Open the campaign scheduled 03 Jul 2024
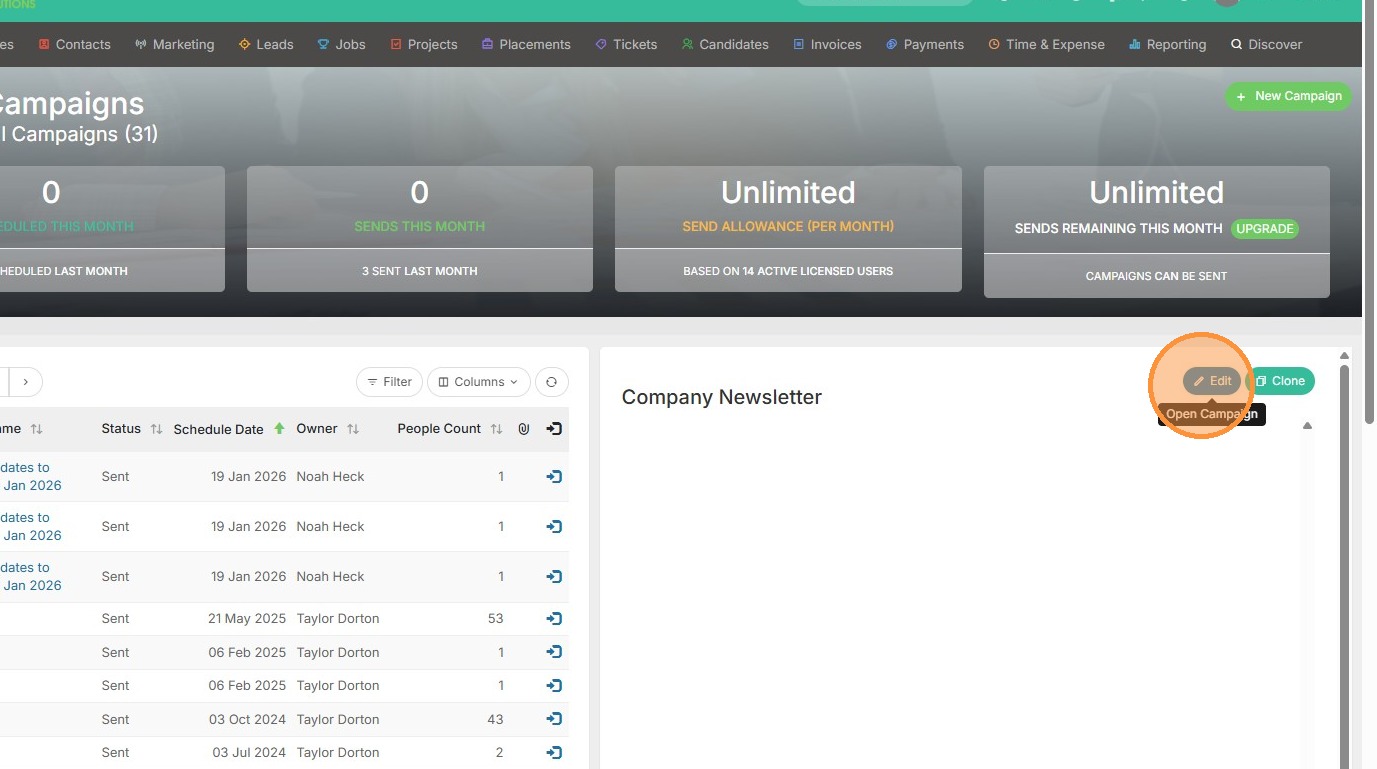 (554, 752)
